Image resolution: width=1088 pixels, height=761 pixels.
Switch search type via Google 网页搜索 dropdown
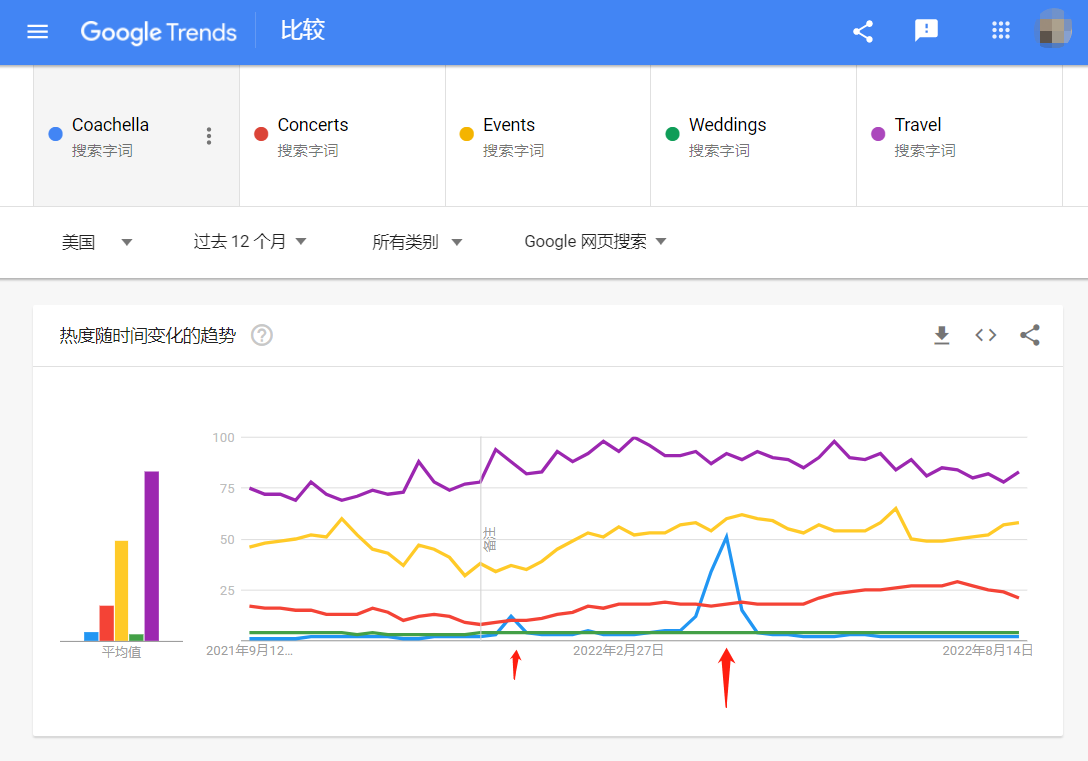coord(594,242)
